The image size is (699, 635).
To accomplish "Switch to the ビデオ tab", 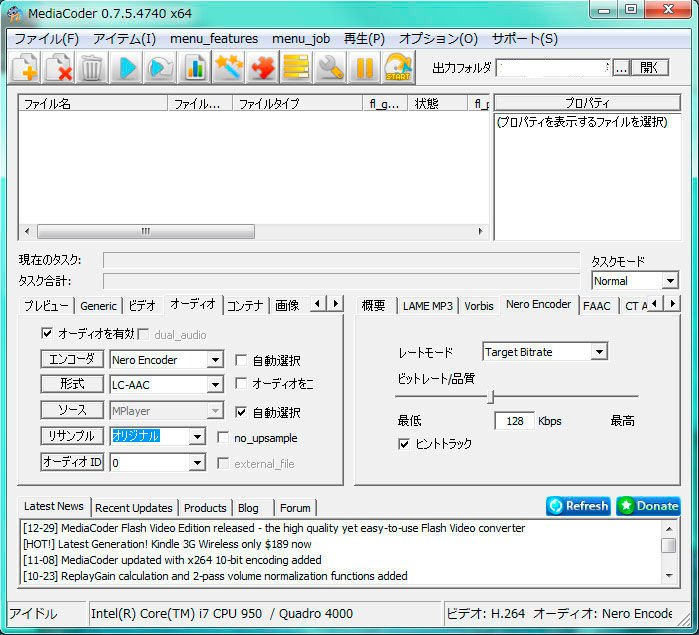I will 142,306.
